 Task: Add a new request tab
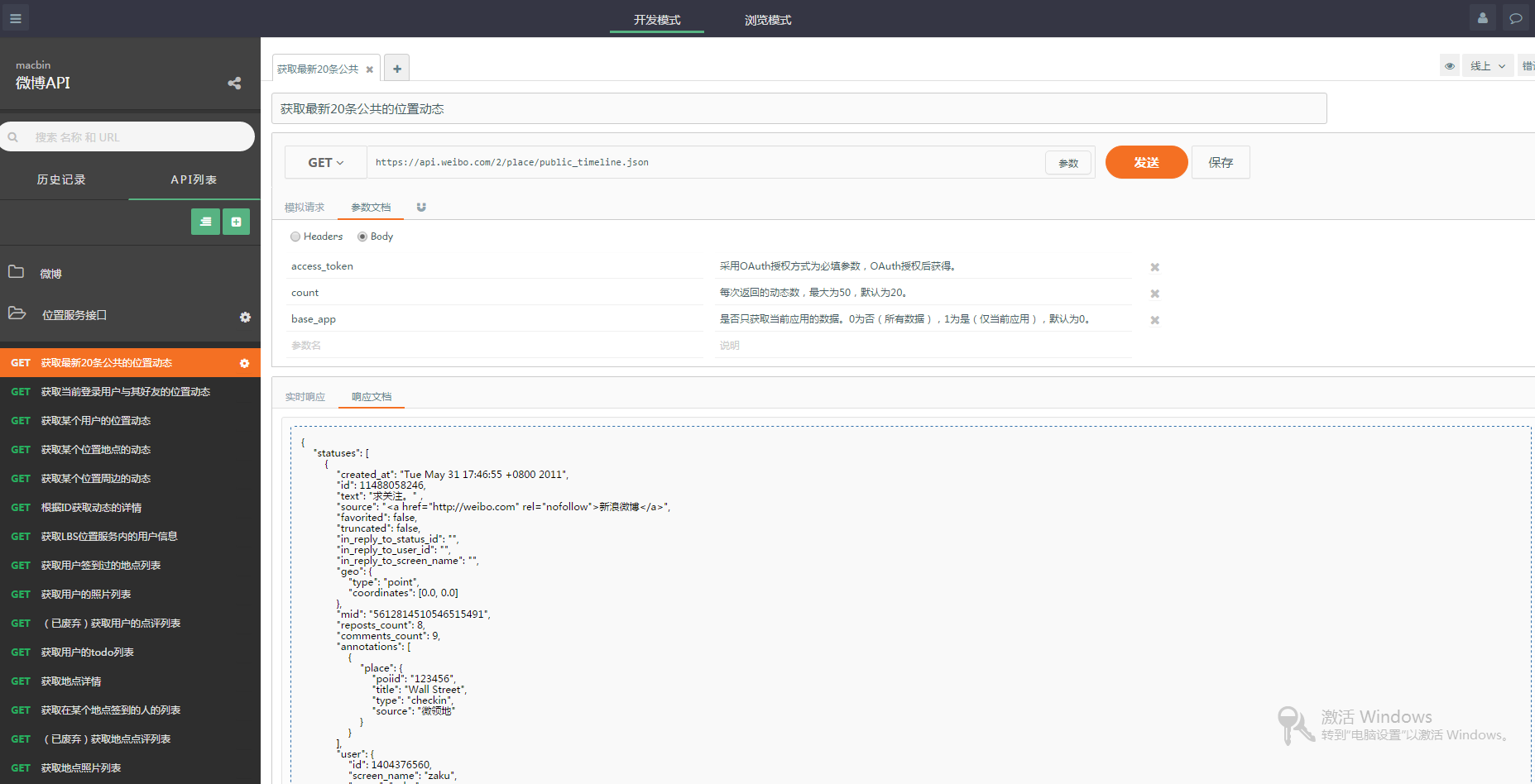coord(397,69)
